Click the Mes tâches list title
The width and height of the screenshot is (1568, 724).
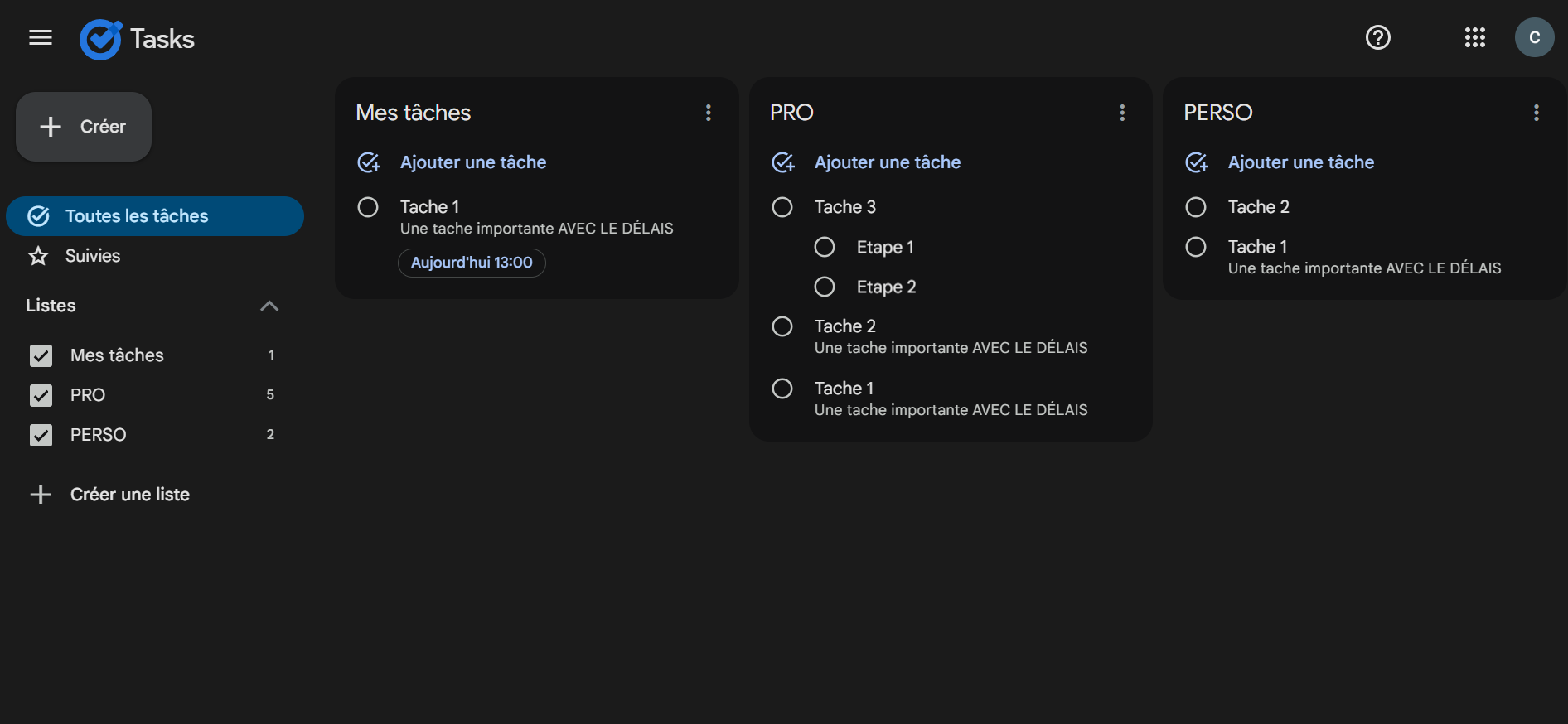413,113
